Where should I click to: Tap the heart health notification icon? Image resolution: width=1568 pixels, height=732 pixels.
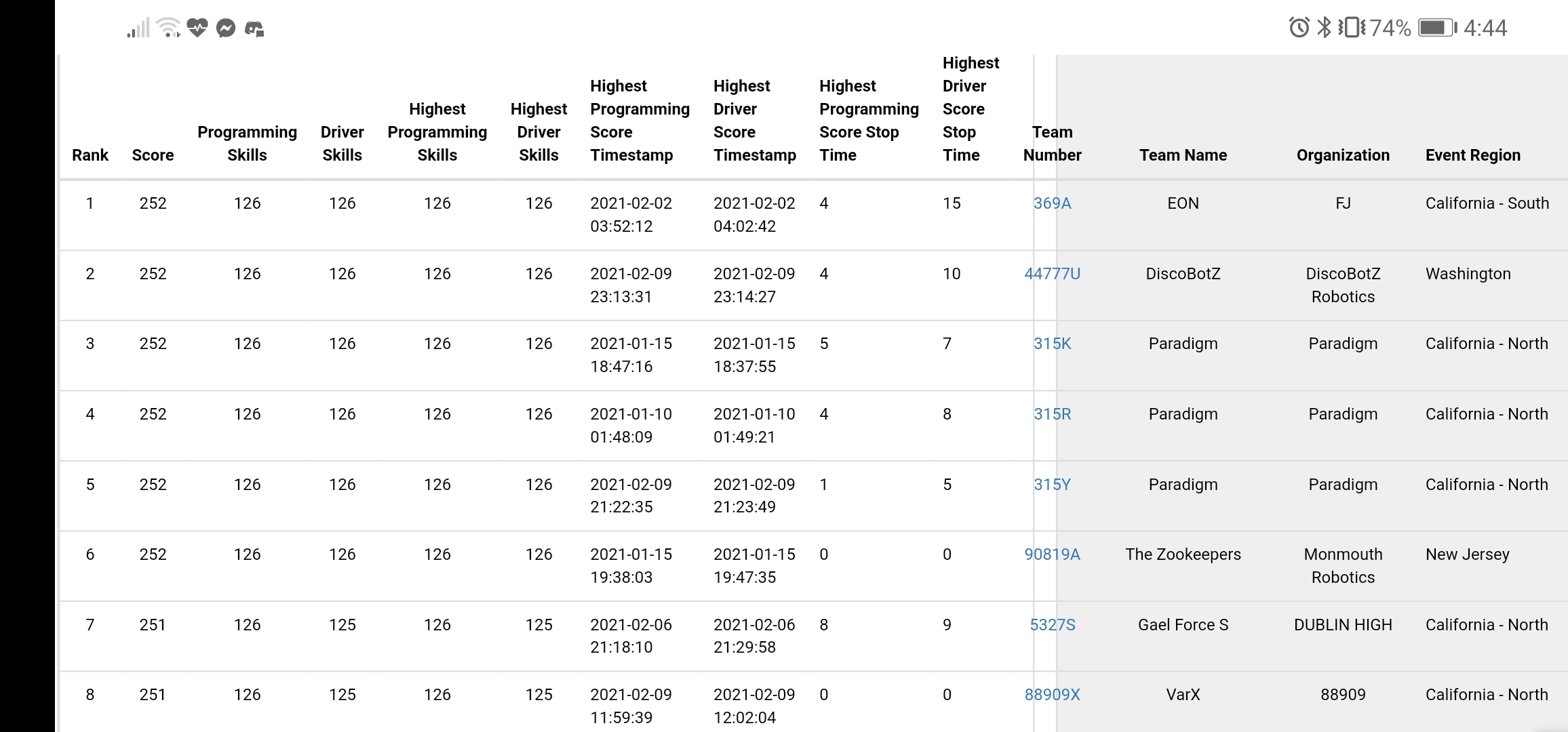[197, 28]
